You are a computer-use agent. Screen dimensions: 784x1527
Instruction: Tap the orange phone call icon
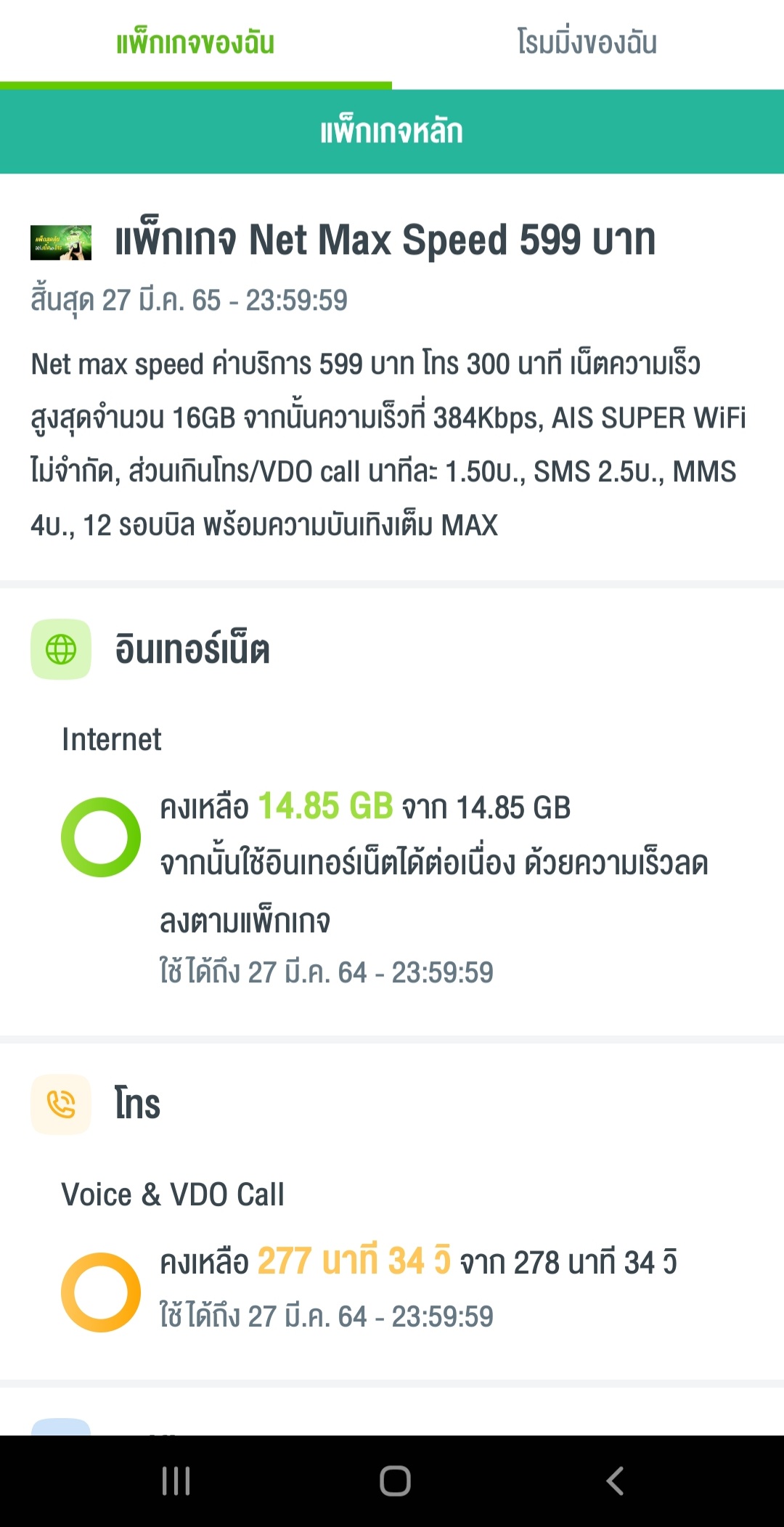coord(61,1104)
